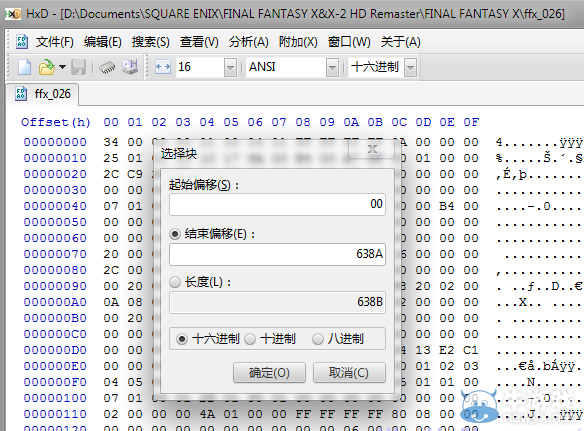Open the 文件(F) menu
Image resolution: width=584 pixels, height=431 pixels.
[55, 42]
